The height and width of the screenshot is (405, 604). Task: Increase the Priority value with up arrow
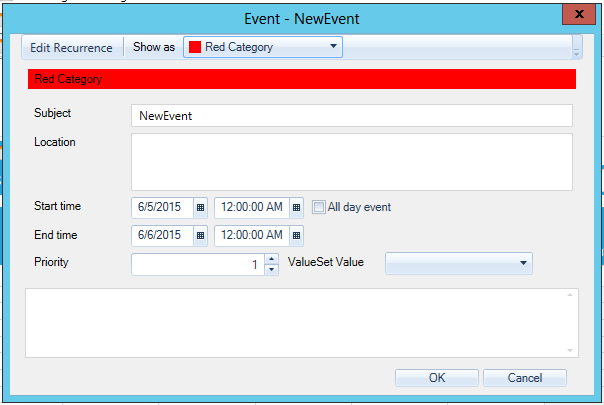point(271,259)
